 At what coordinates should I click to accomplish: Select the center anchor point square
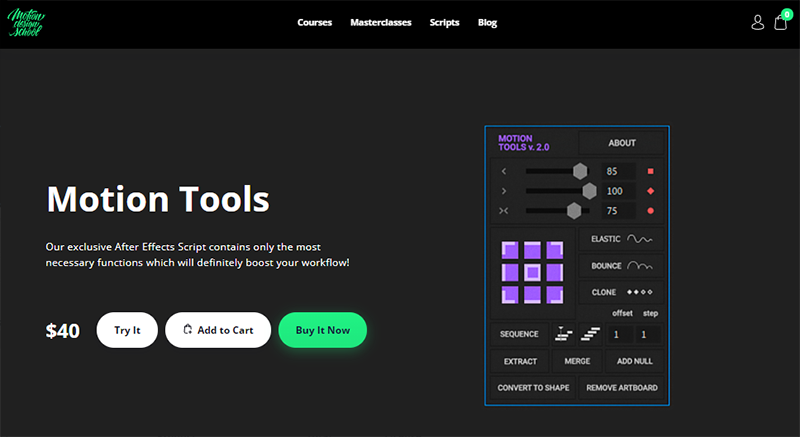[x=533, y=271]
